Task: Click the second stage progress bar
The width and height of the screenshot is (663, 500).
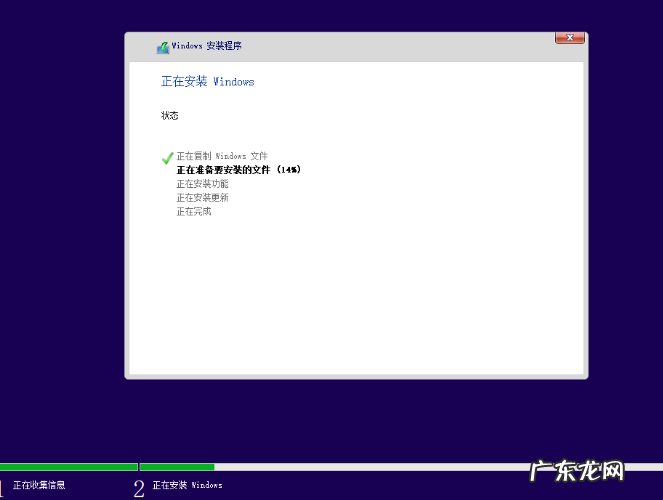Action: pyautogui.click(x=401, y=467)
